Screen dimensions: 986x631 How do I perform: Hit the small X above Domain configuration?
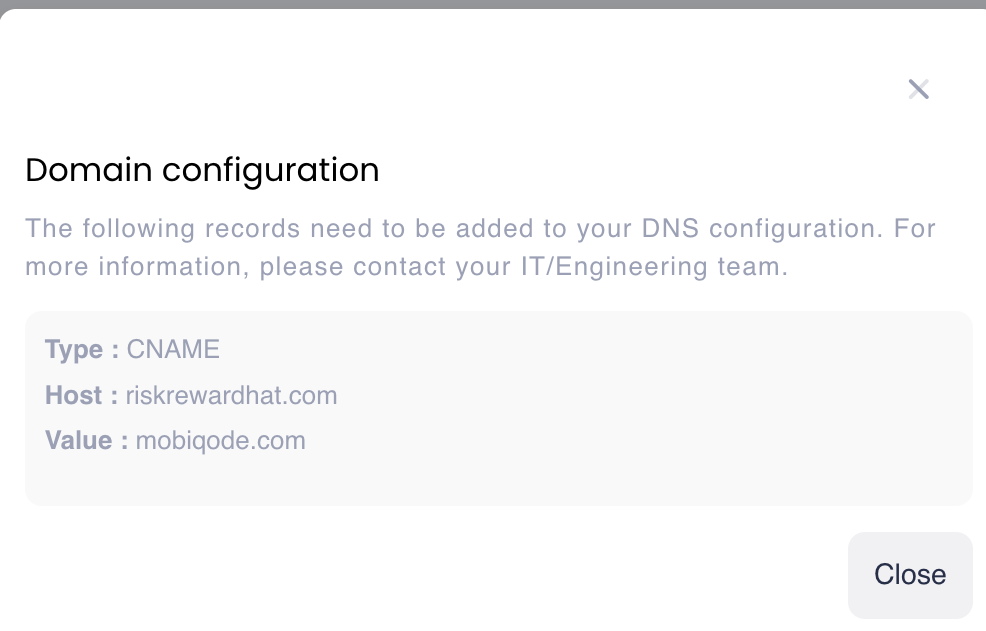coord(919,89)
